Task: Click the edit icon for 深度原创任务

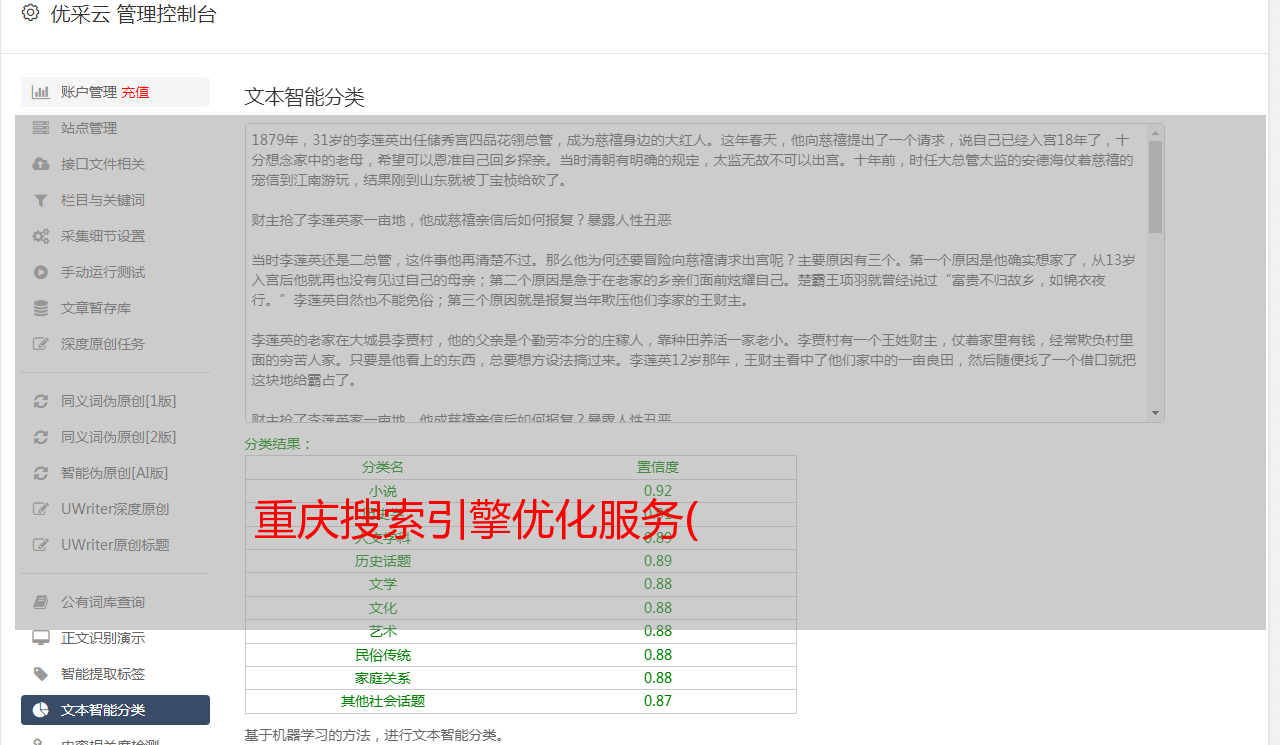Action: click(41, 344)
